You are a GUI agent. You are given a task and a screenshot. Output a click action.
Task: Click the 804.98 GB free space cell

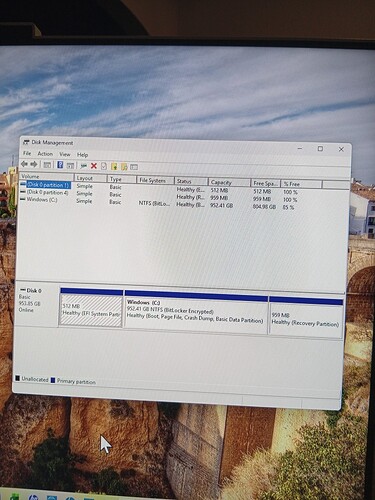click(x=264, y=207)
